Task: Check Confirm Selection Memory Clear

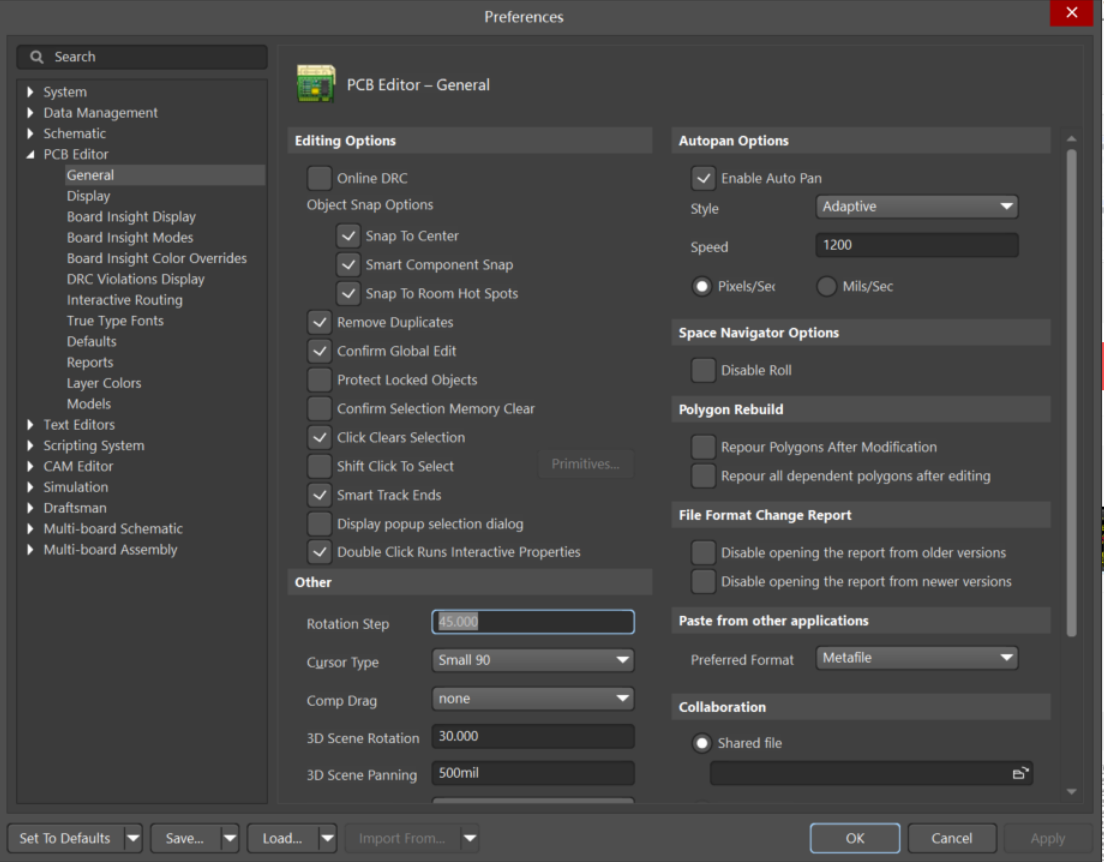Action: point(319,408)
